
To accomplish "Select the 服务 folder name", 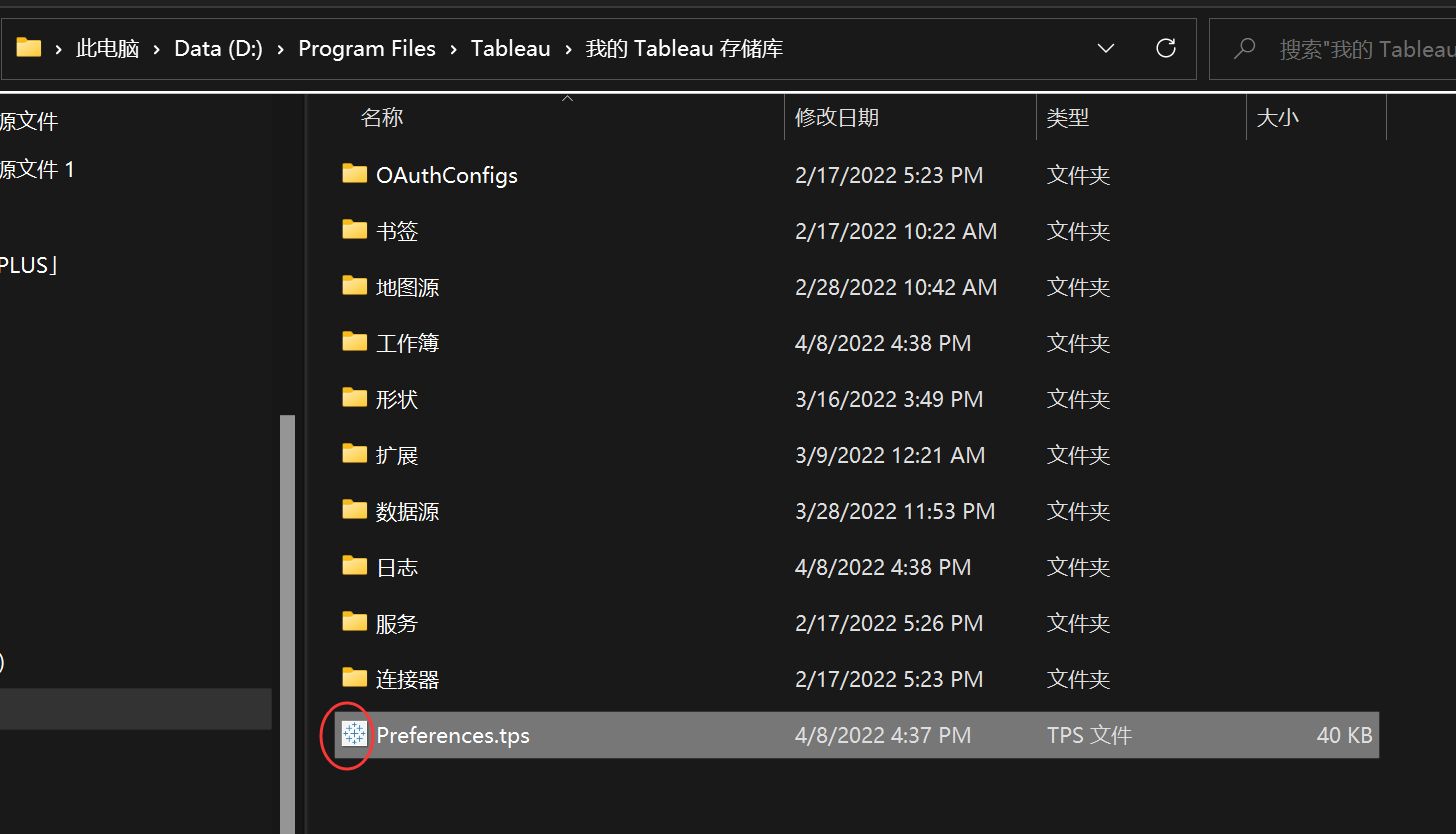I will [x=397, y=623].
